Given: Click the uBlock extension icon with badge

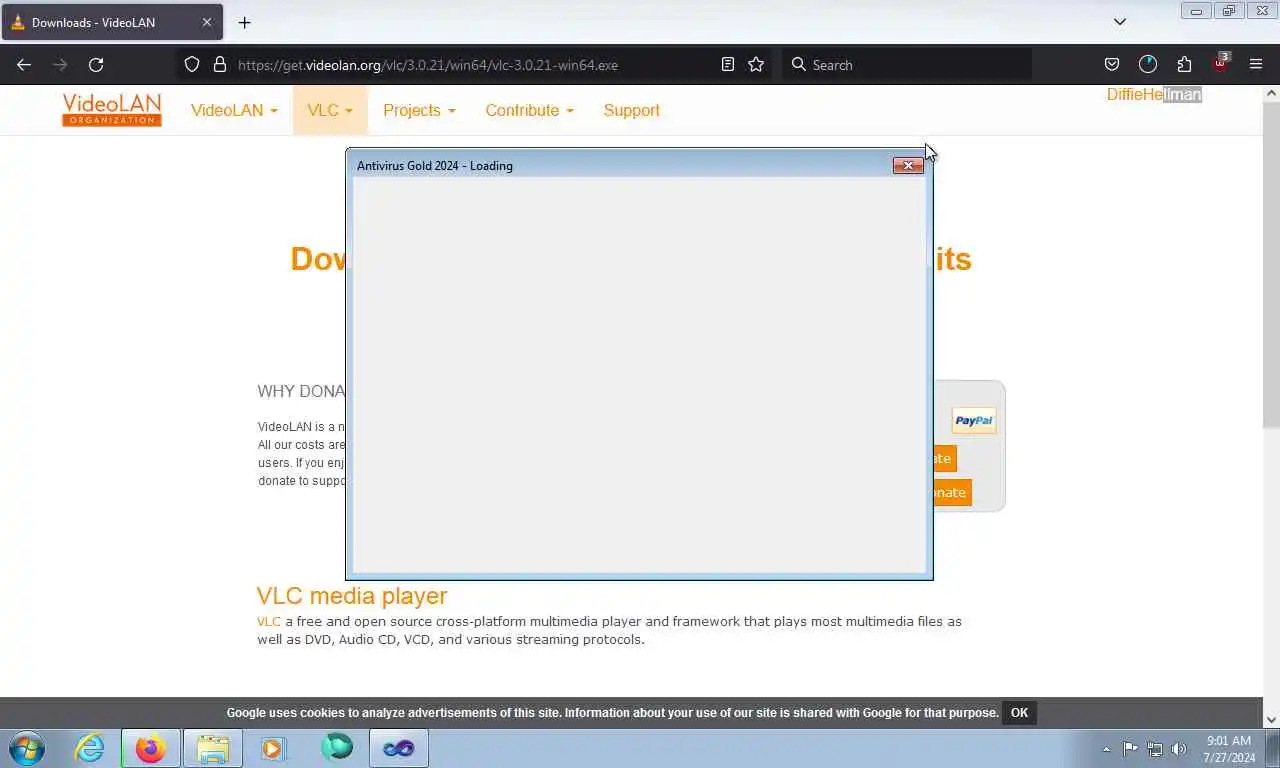Looking at the screenshot, I should (1220, 63).
